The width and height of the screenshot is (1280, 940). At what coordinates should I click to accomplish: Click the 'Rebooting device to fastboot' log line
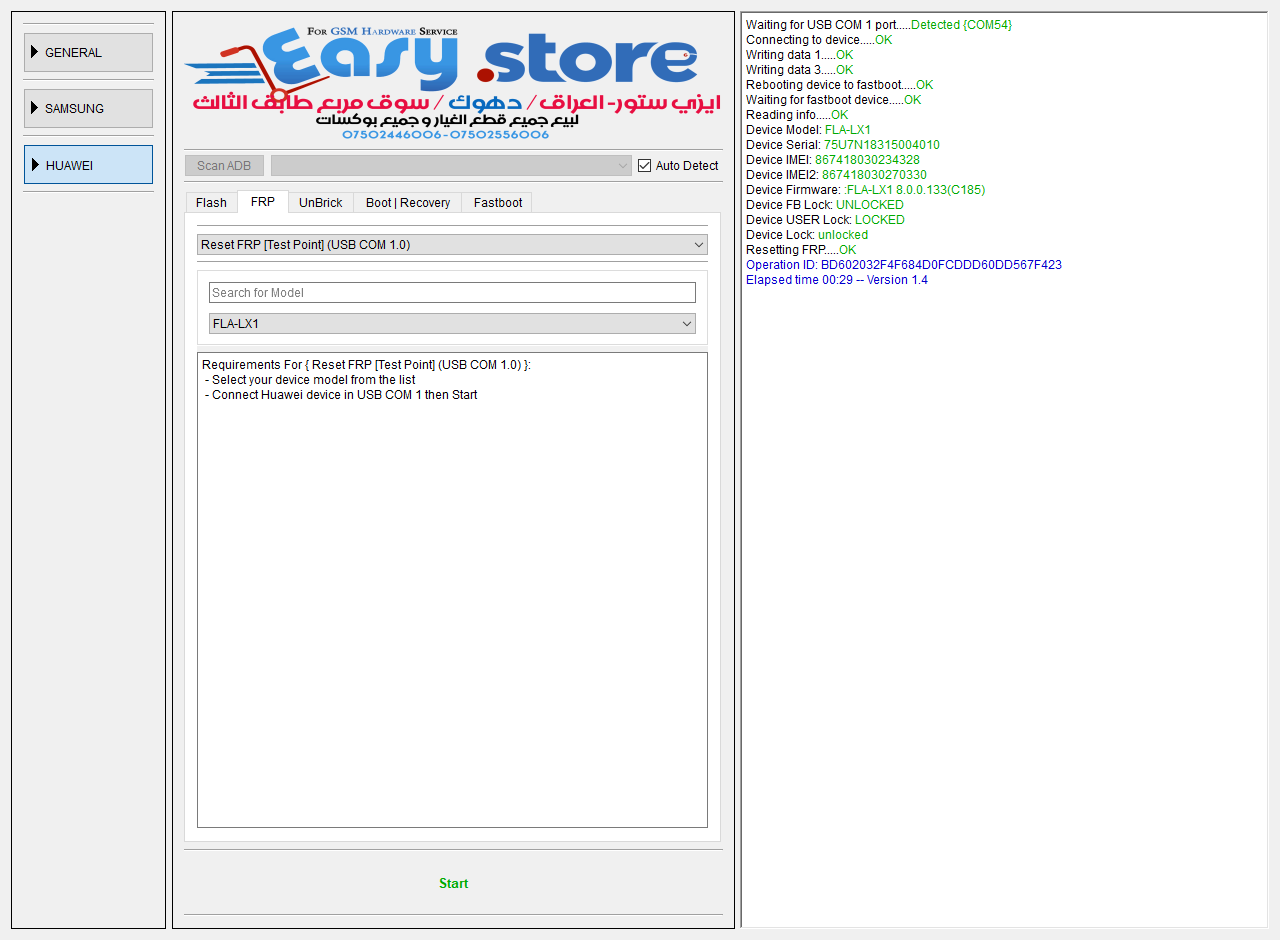click(840, 85)
